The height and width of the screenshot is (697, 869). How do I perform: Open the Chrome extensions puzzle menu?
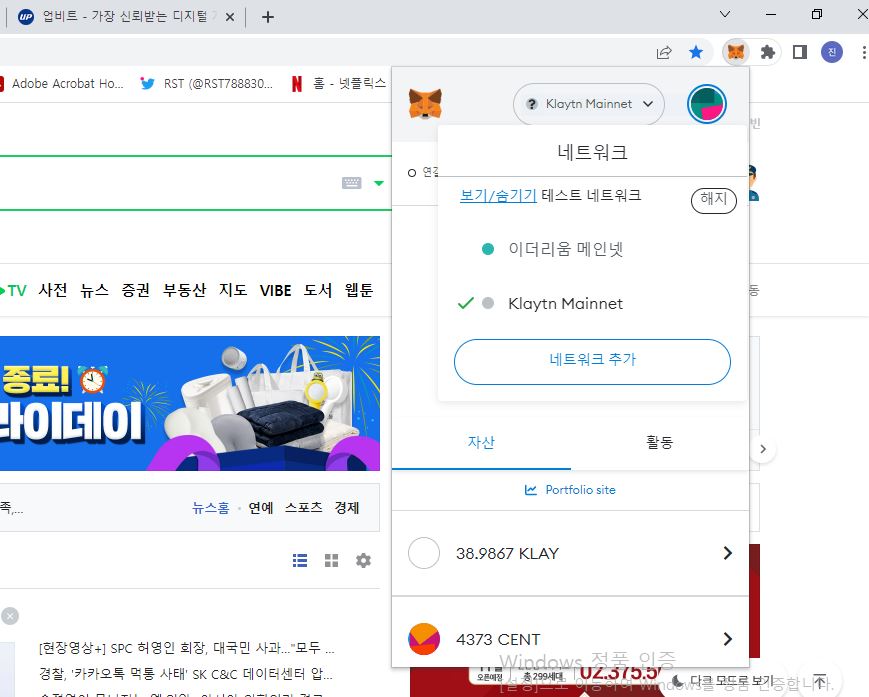pos(768,52)
